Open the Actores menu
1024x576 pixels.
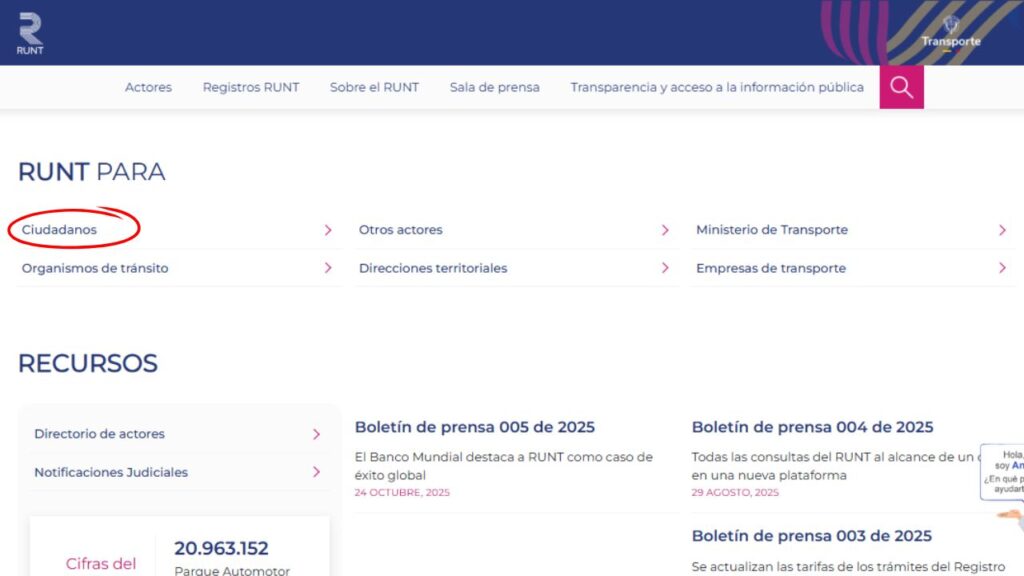point(148,87)
